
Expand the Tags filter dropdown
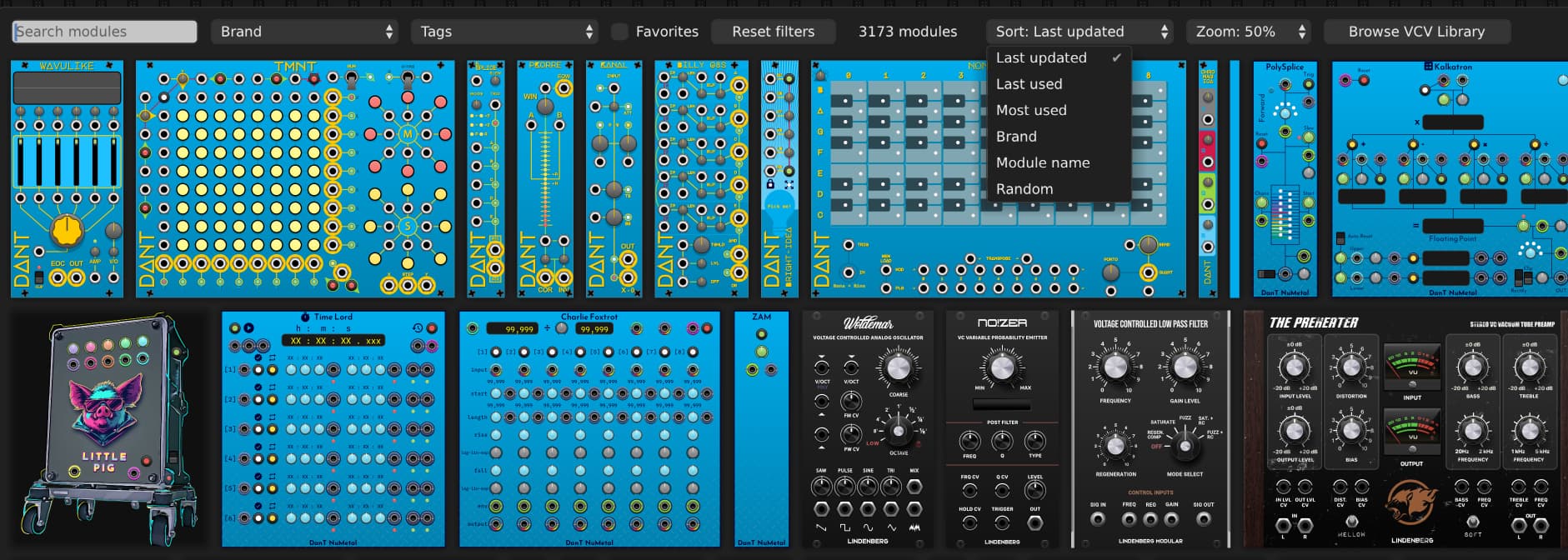click(x=504, y=32)
